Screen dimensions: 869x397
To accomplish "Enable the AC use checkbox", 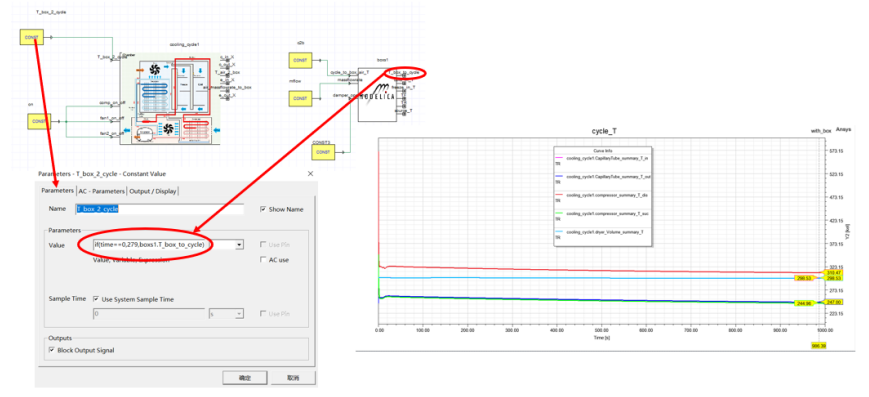I will pos(264,259).
